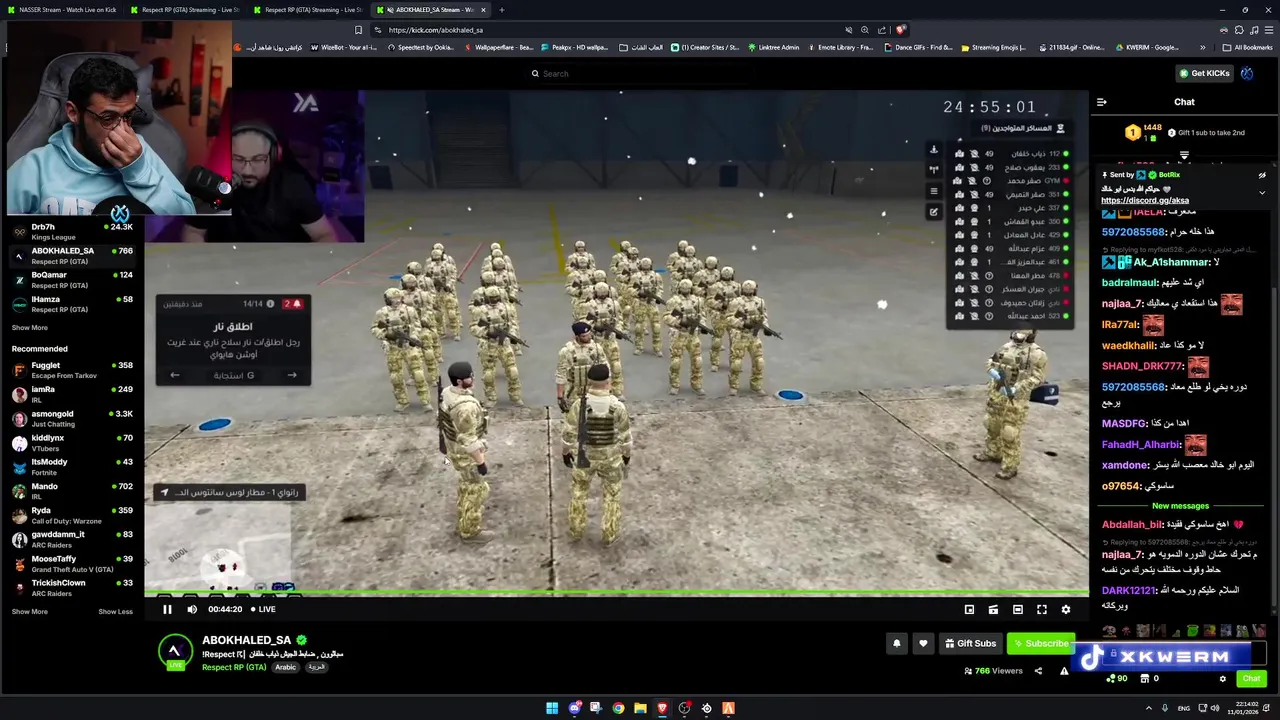Open Windows Start menu

click(x=551, y=708)
